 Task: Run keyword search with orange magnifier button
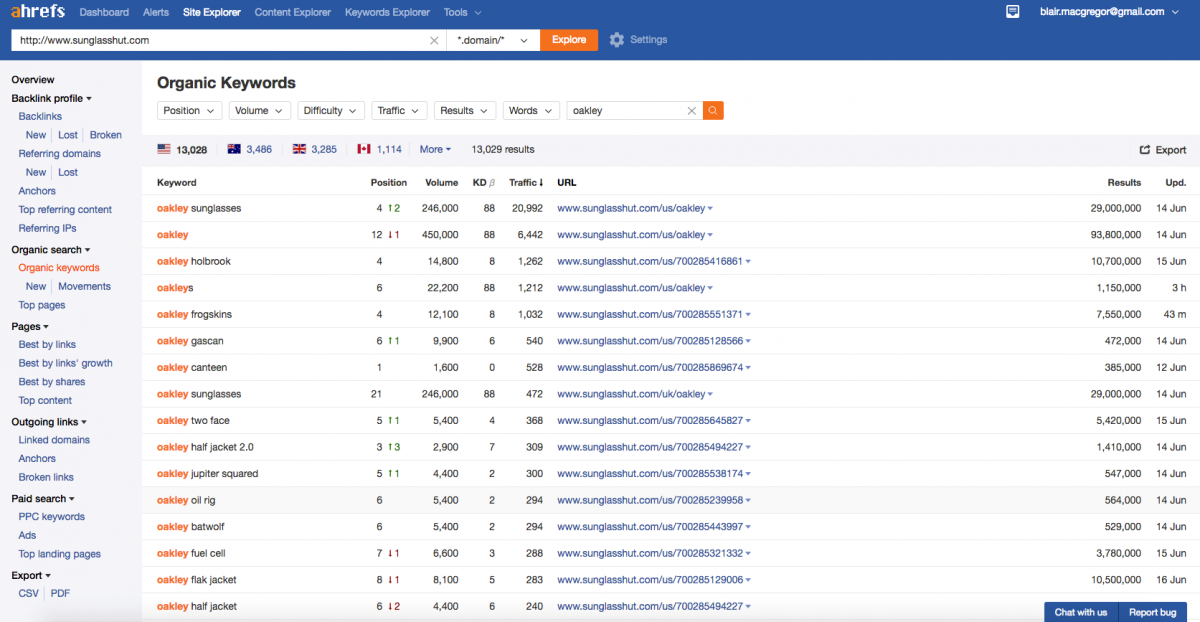click(713, 111)
